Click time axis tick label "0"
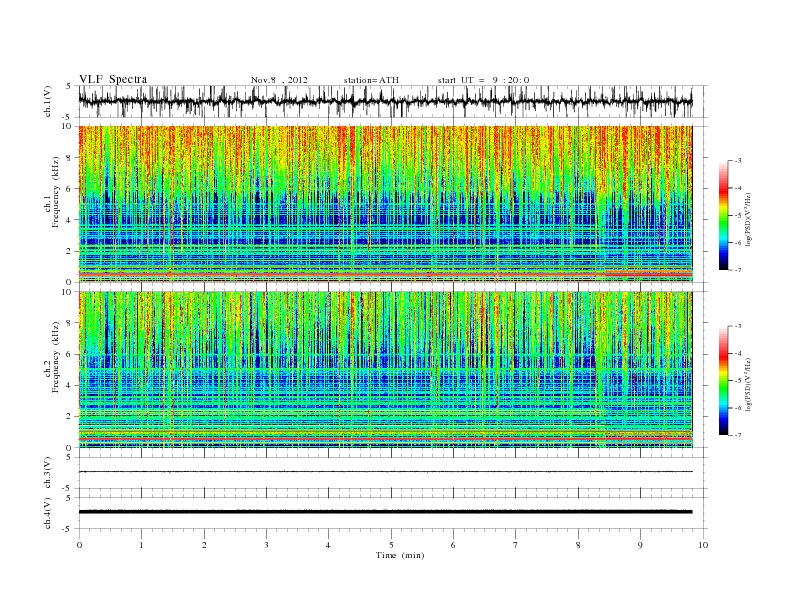Screen dimensions: 792x612 click(79, 545)
